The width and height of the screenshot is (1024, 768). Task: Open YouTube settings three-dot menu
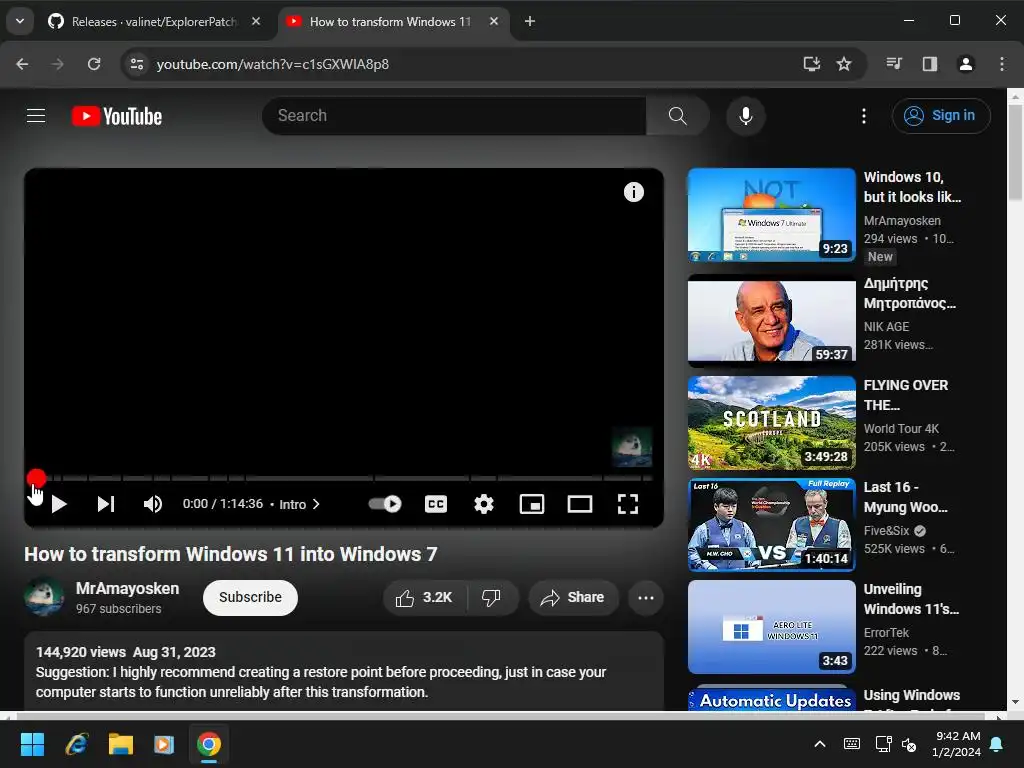point(863,116)
